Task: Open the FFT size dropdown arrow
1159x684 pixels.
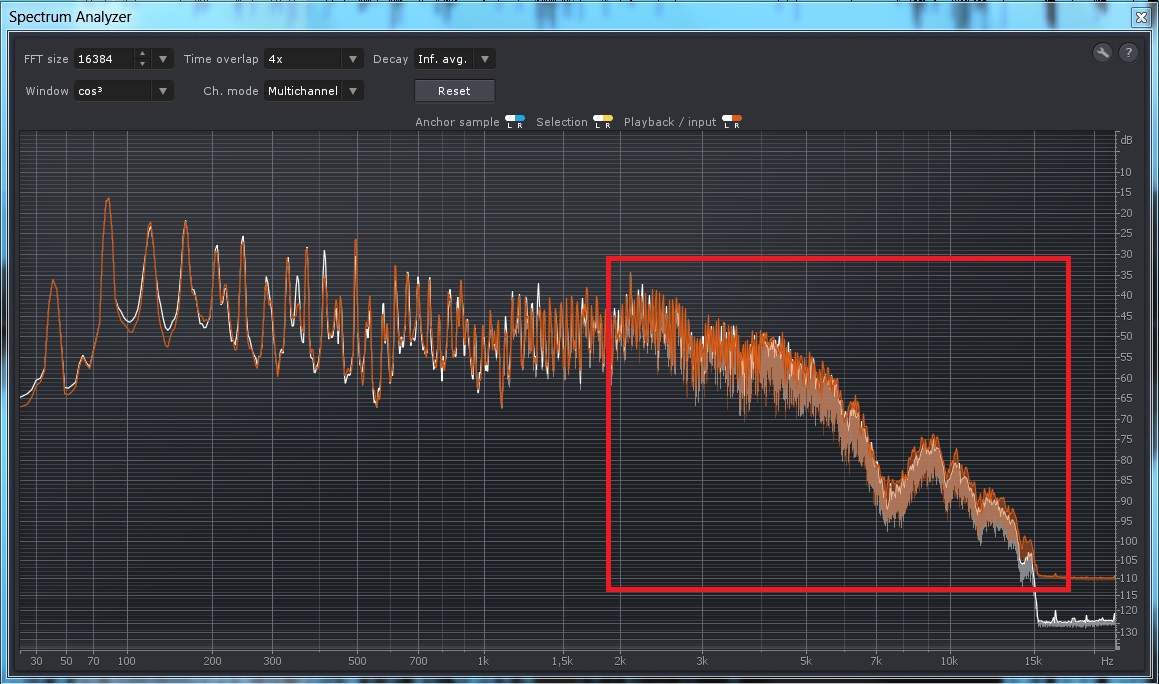Action: point(163,59)
